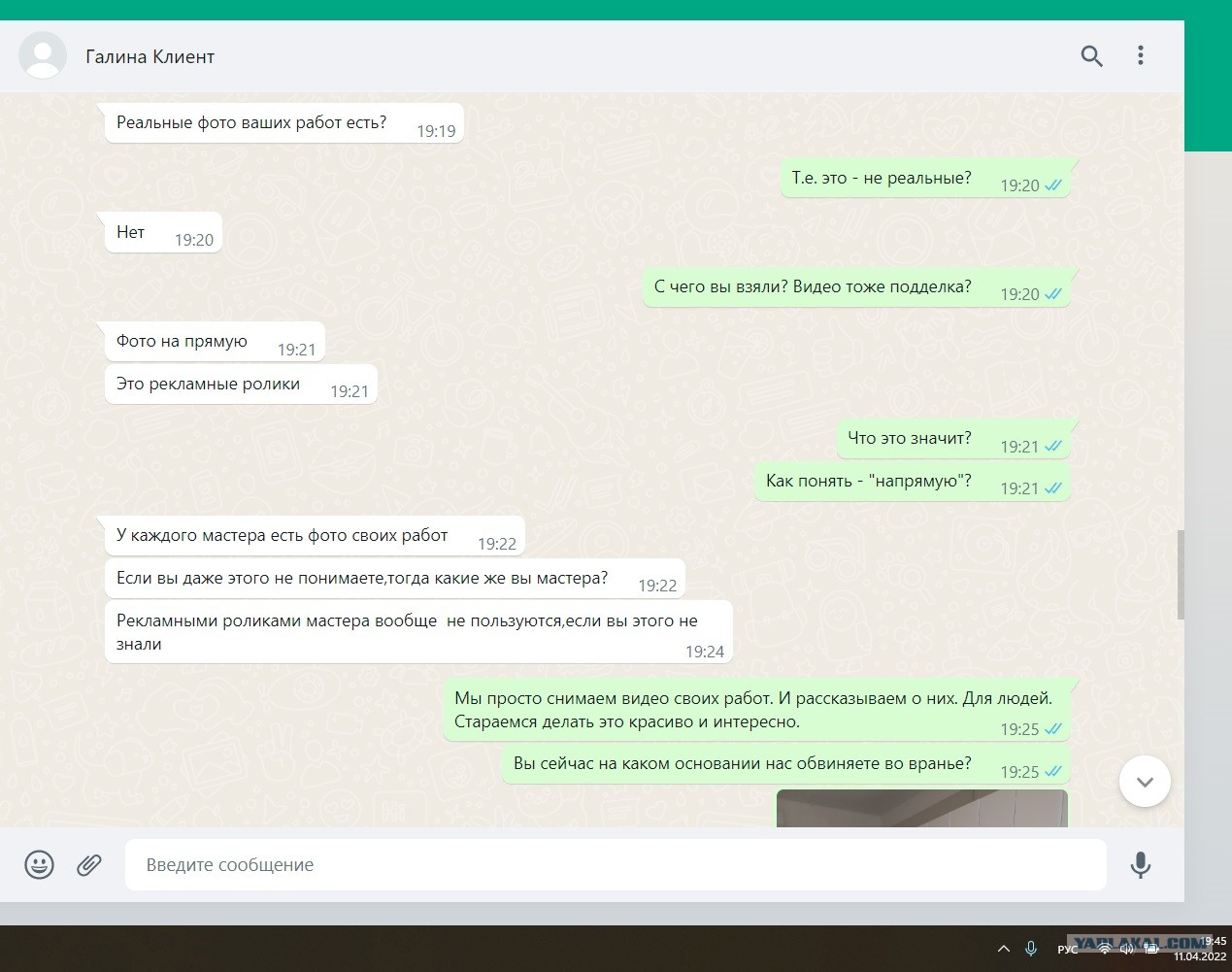The width and height of the screenshot is (1232, 972).
Task: Select the message 'Что это значит?'
Action: [x=953, y=438]
